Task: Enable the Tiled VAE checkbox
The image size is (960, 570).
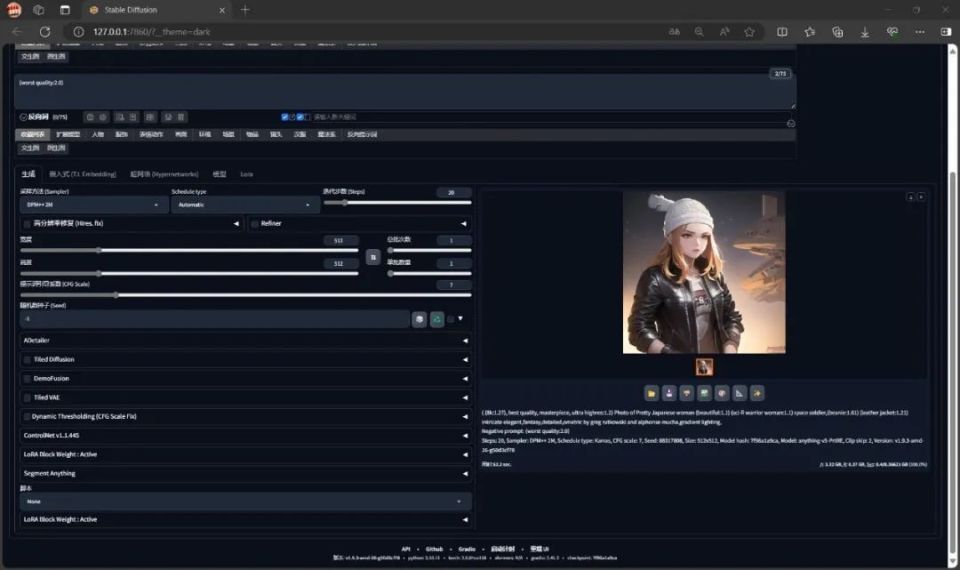Action: (27, 398)
